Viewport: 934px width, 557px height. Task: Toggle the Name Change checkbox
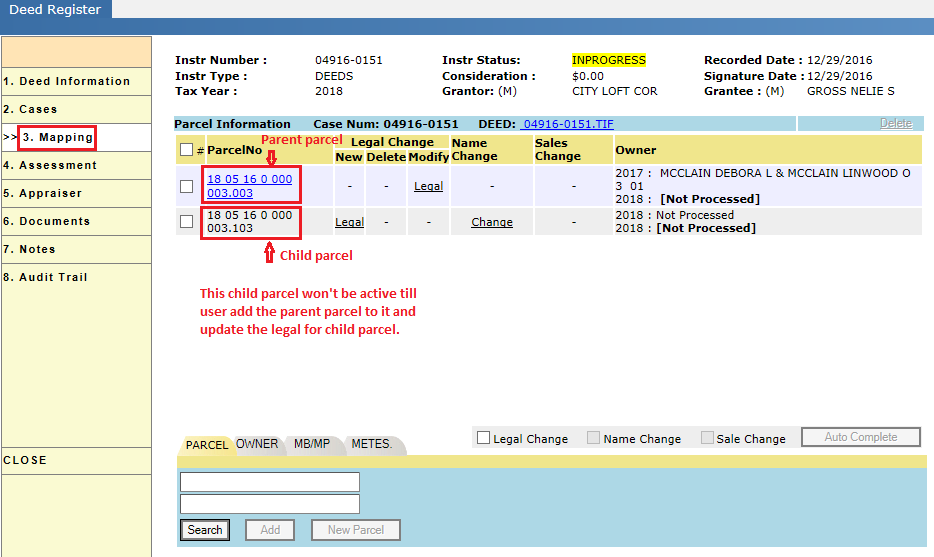click(x=593, y=438)
